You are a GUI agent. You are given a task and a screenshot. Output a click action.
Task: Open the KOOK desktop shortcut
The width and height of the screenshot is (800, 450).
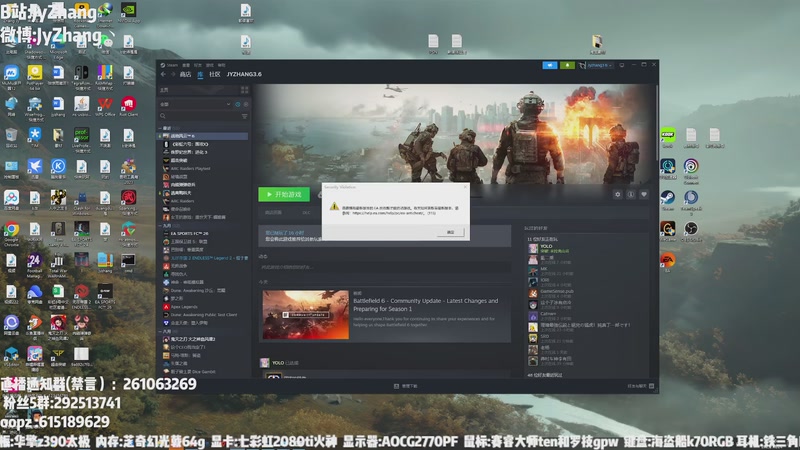(667, 138)
